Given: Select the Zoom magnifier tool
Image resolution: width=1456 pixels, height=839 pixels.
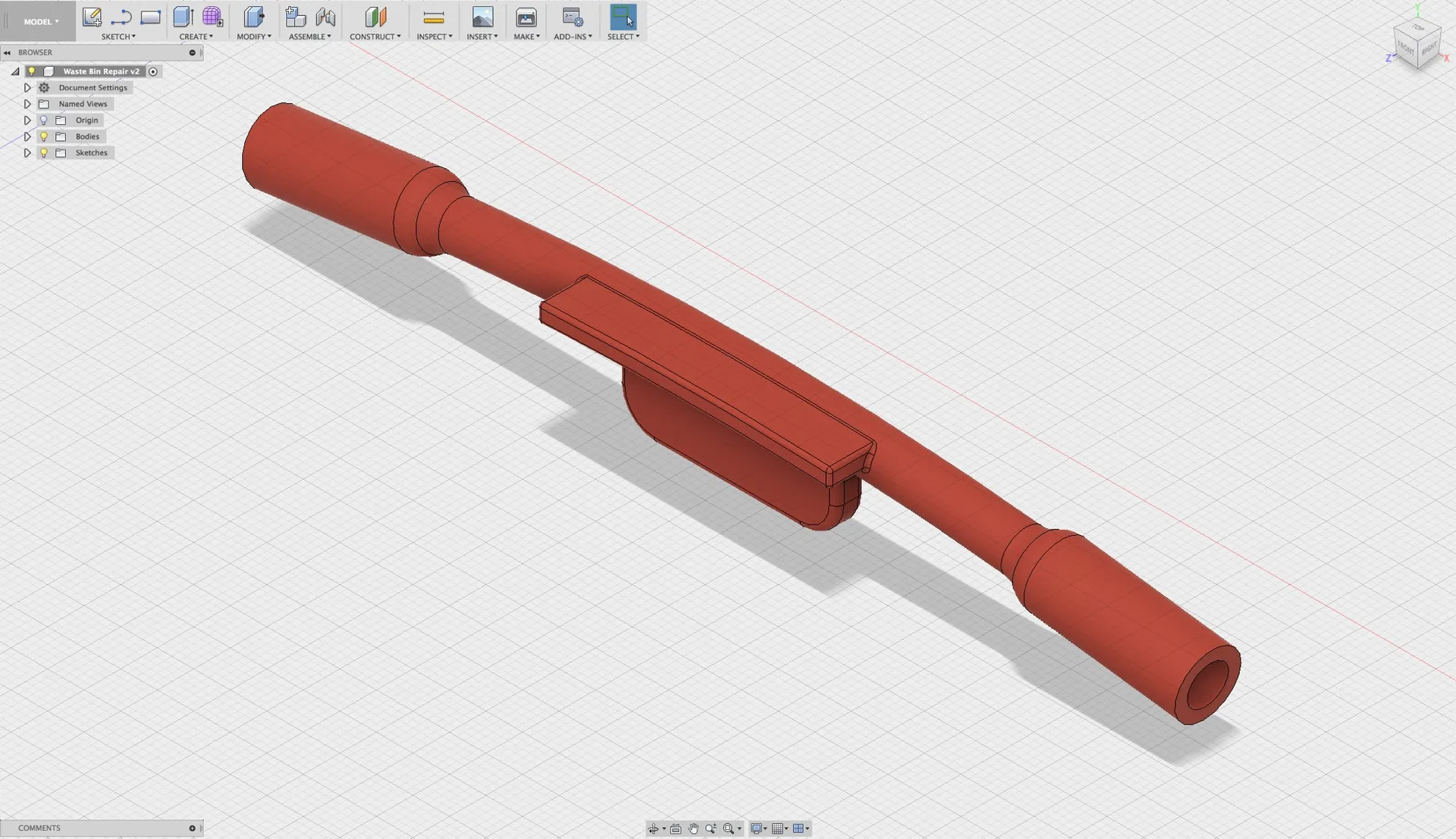Looking at the screenshot, I should point(711,828).
